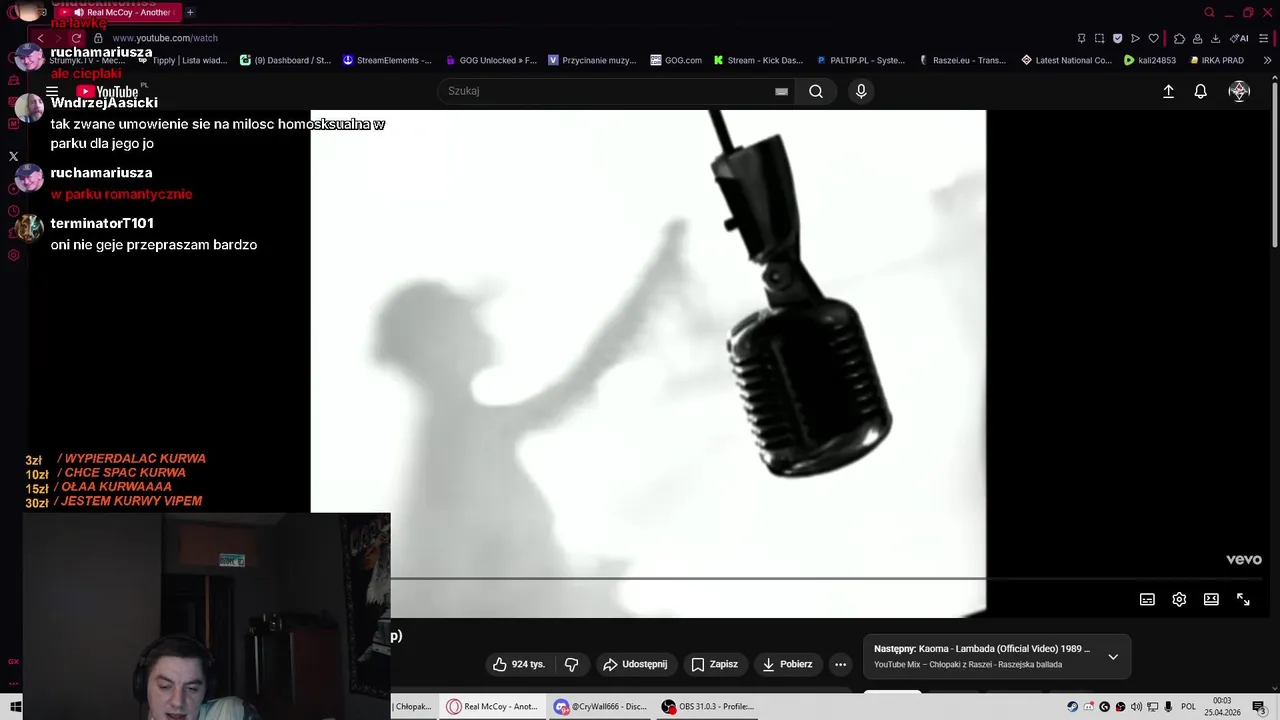Viewport: 1280px width, 720px height.
Task: Open YouTube notifications bell
Action: (1201, 91)
